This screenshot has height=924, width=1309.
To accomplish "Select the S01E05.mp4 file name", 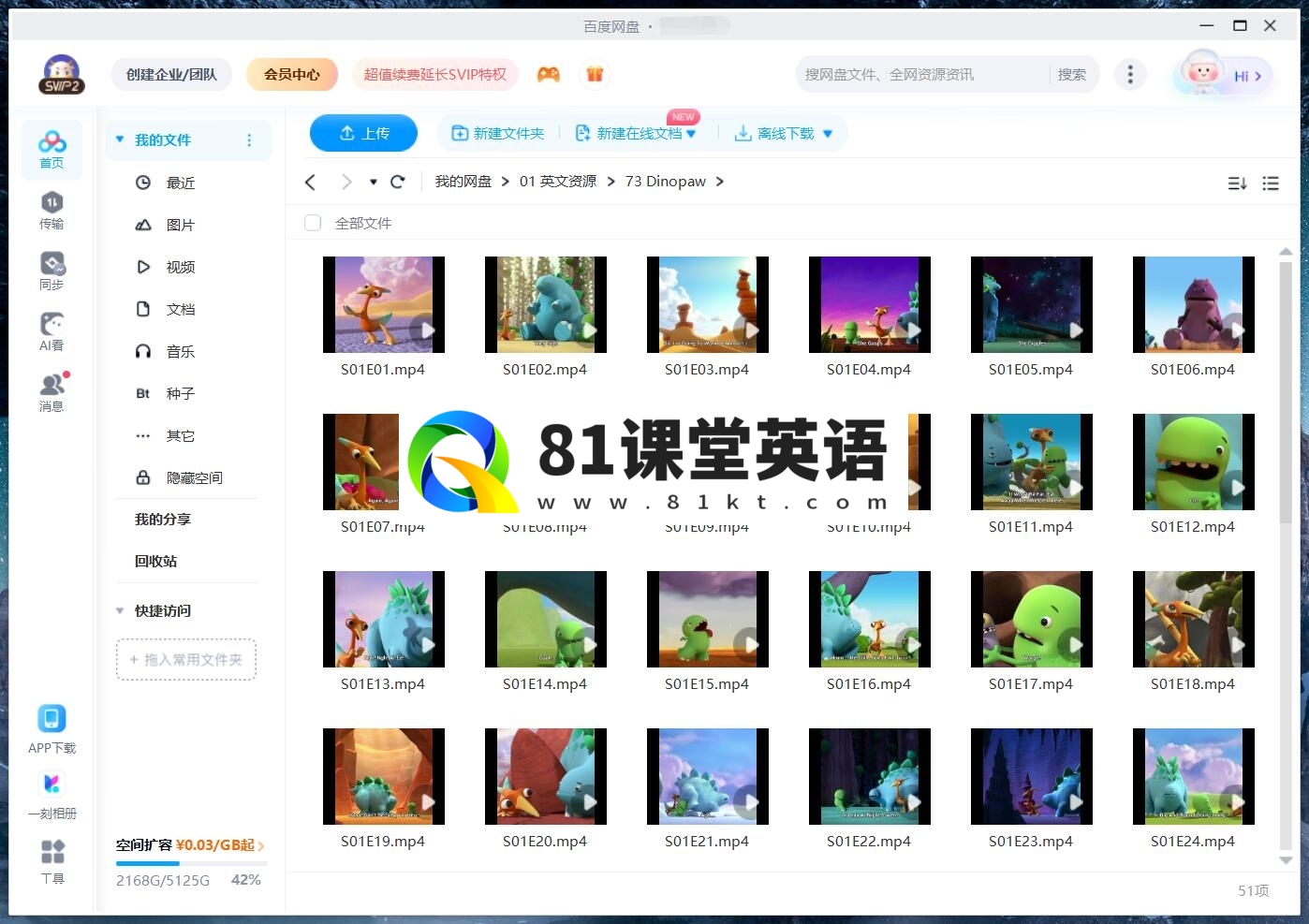I will coord(1031,370).
